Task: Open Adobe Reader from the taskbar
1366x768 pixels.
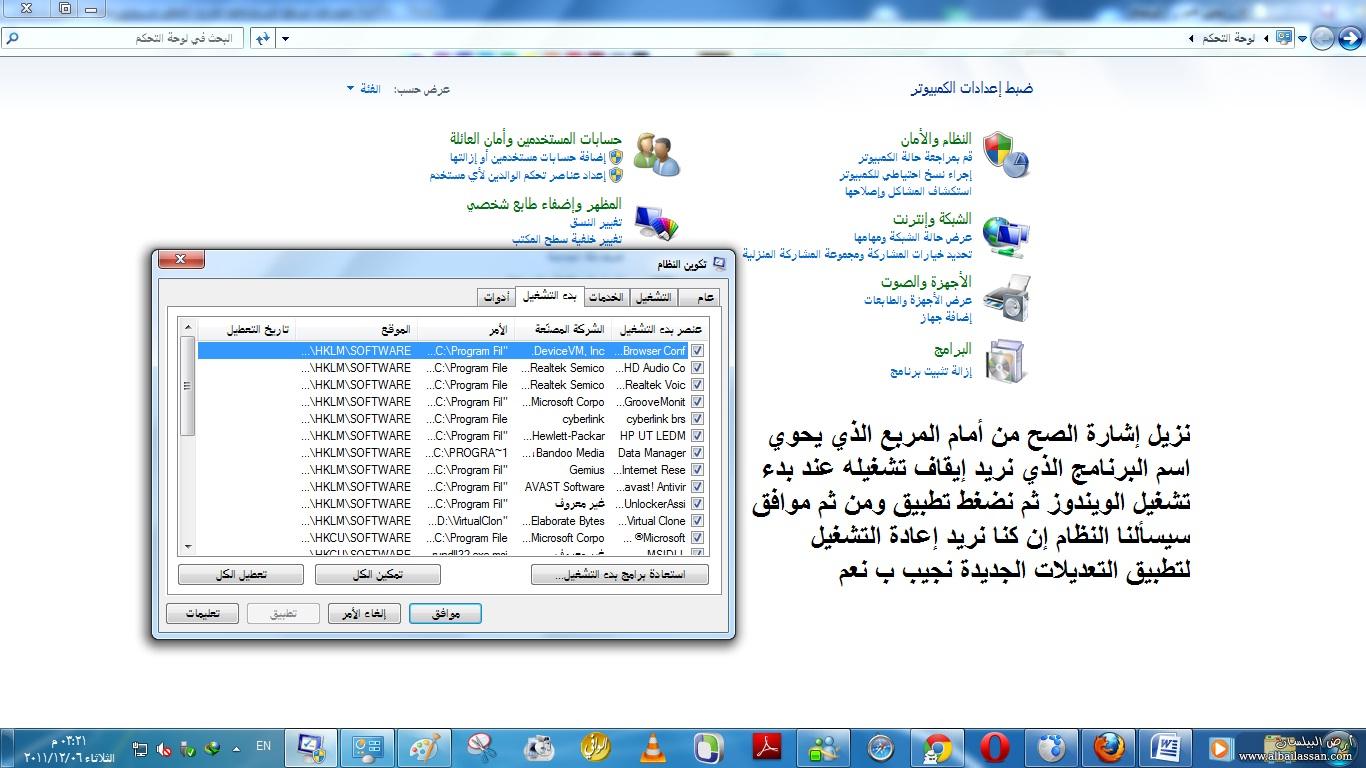Action: [767, 747]
